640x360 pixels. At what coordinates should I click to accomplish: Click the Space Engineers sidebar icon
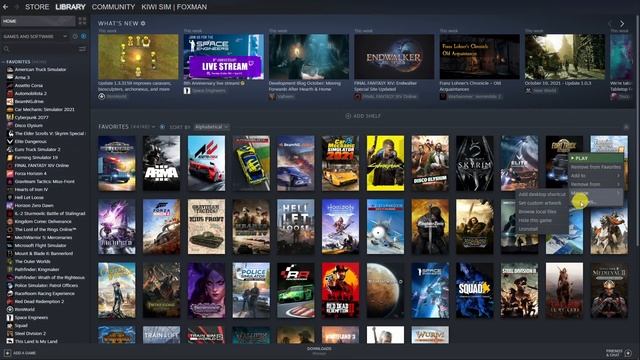[x=10, y=318]
